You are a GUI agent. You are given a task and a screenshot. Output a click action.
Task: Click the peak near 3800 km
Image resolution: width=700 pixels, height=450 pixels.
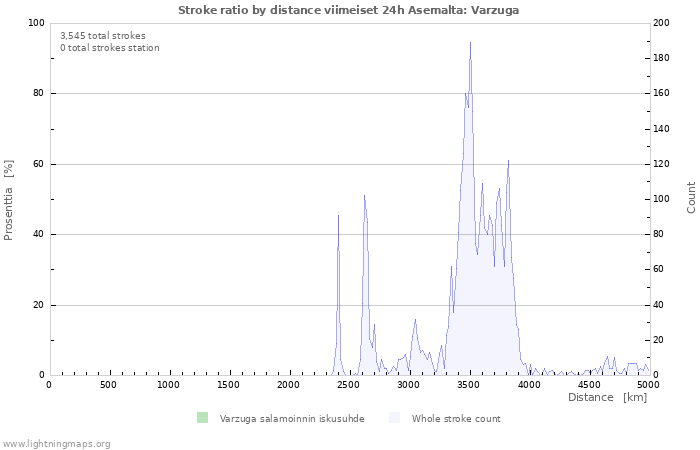508,161
